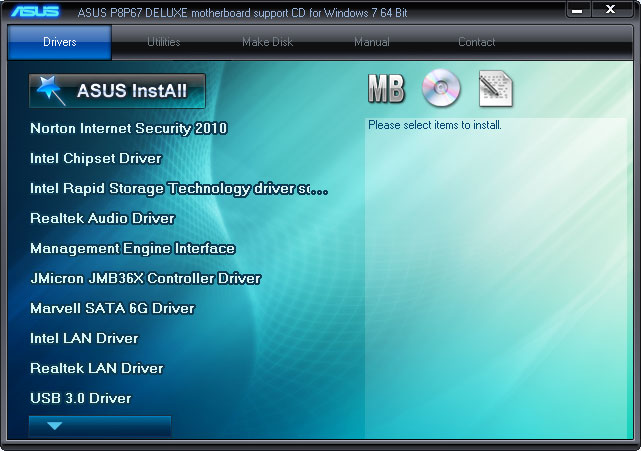The image size is (641, 451).
Task: Launch ASUS InstAll wizard button
Action: (x=117, y=91)
